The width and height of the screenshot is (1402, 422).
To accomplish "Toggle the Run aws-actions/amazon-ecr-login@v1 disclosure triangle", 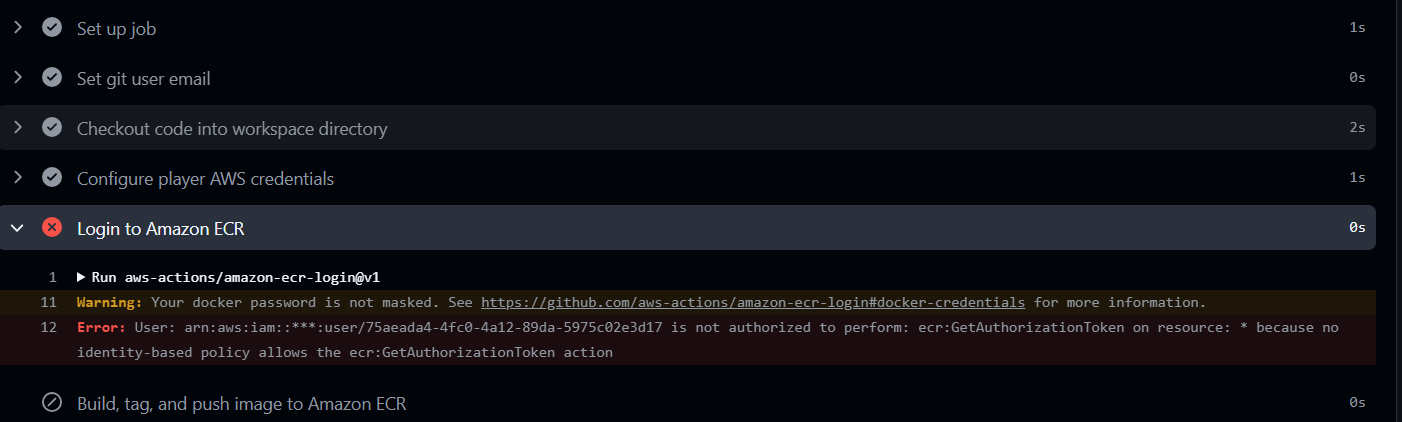I will 82,277.
